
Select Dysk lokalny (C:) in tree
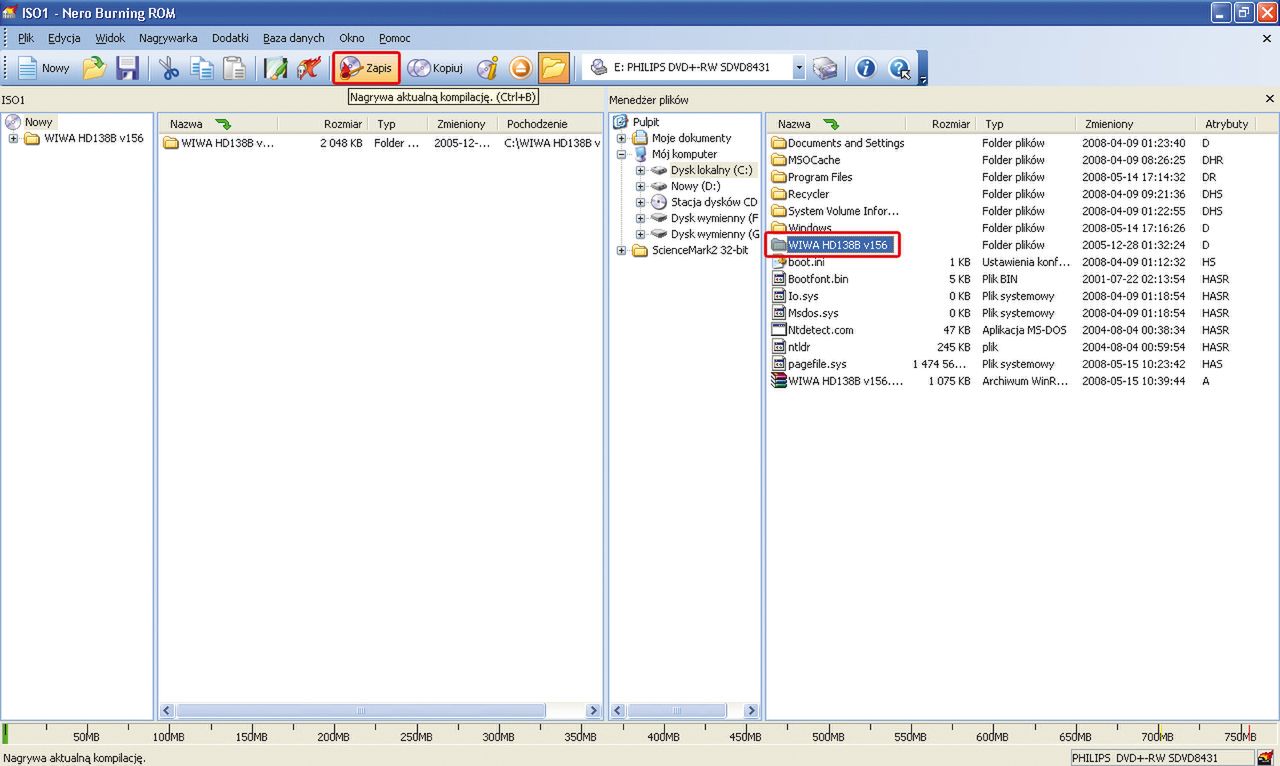711,170
